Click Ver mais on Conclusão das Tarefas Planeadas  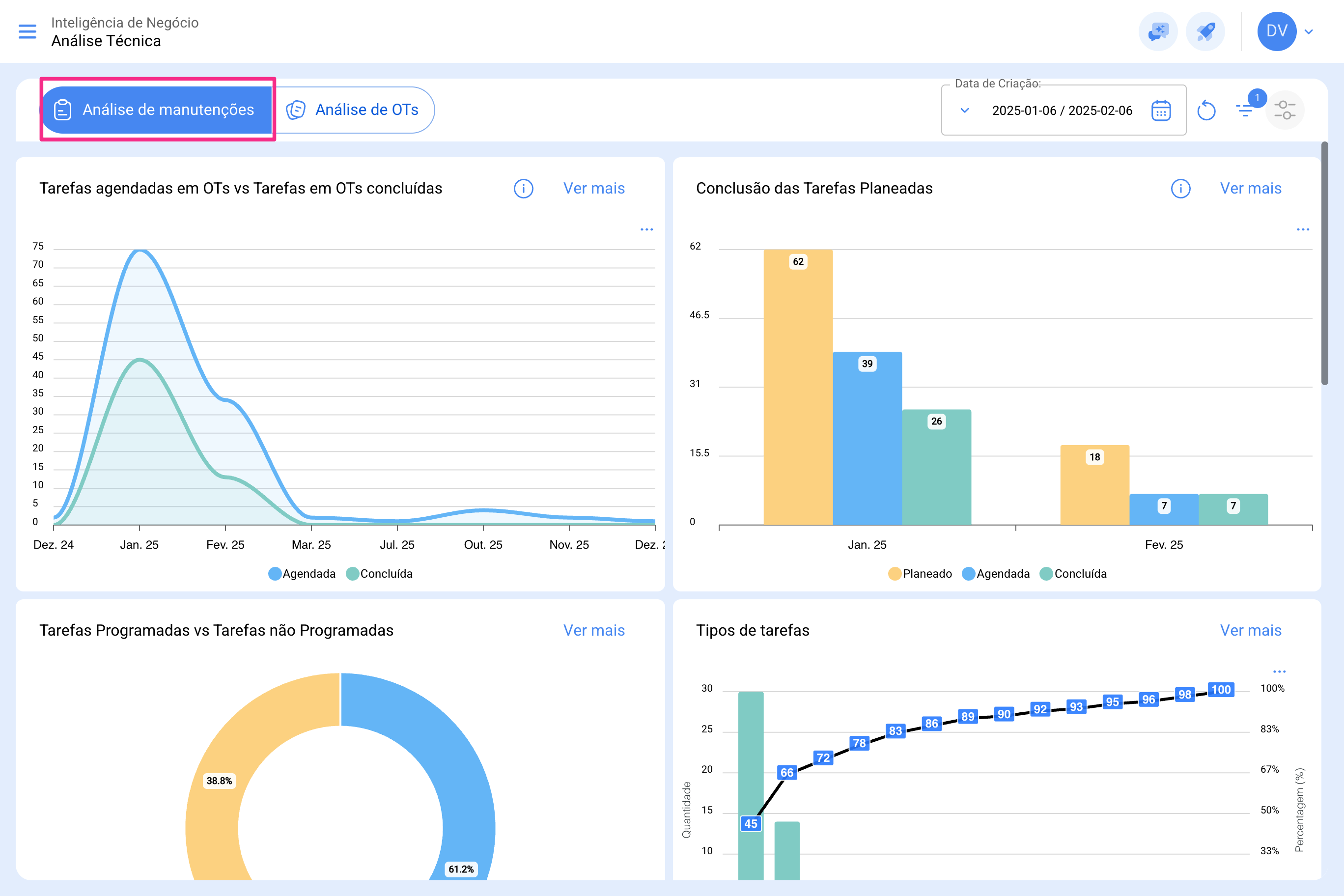point(1250,189)
